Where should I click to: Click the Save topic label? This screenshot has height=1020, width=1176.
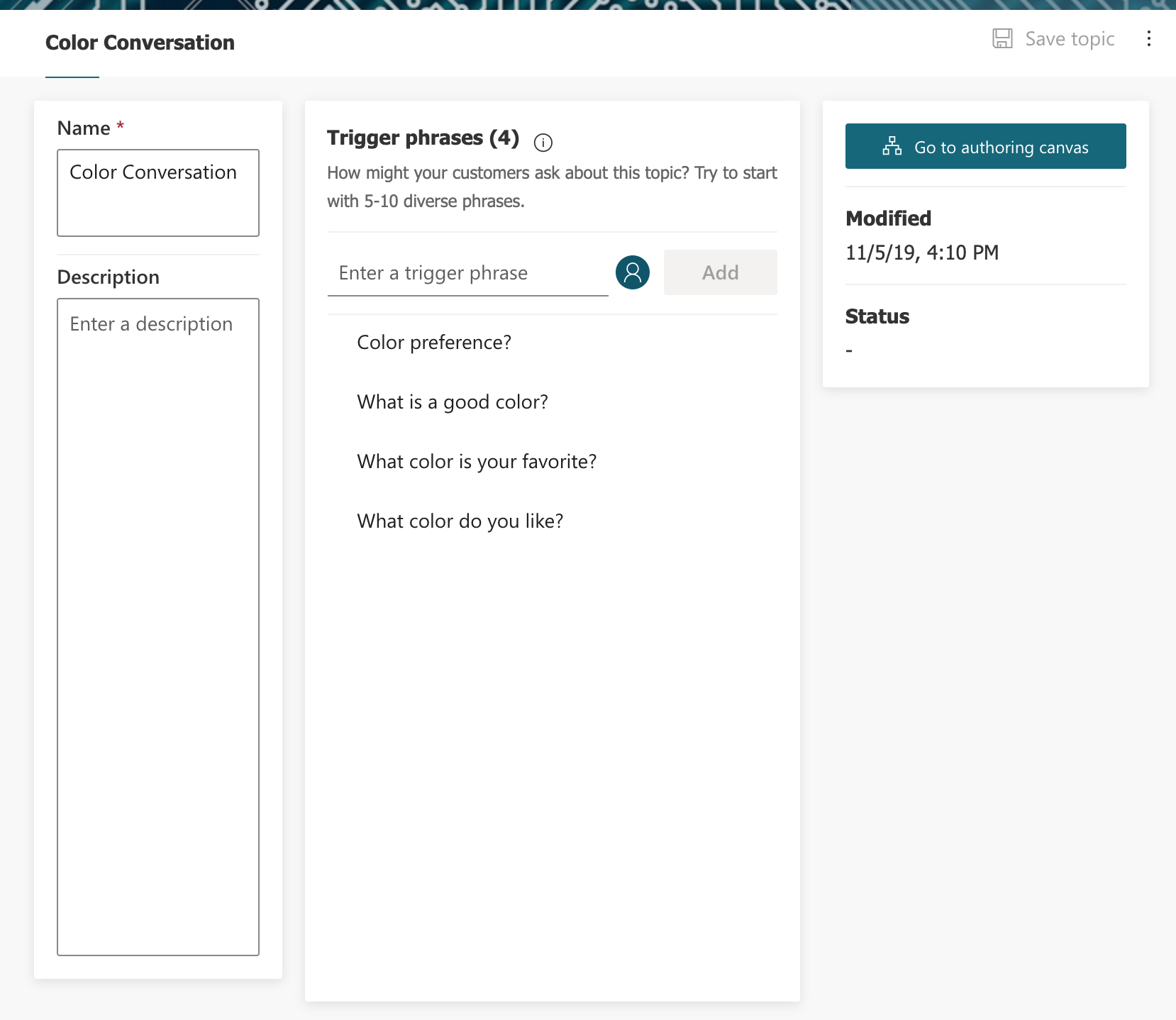point(1069,38)
